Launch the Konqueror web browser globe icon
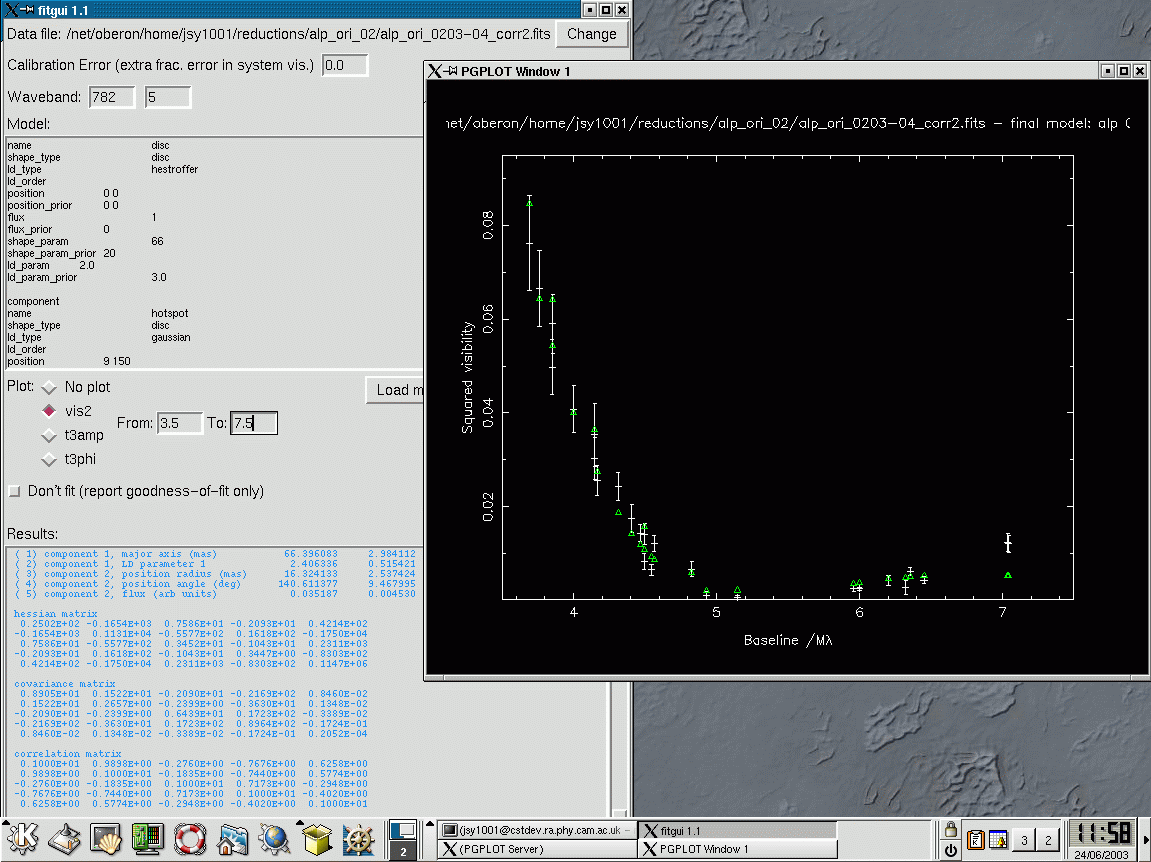This screenshot has height=862, width=1151. pos(275,839)
